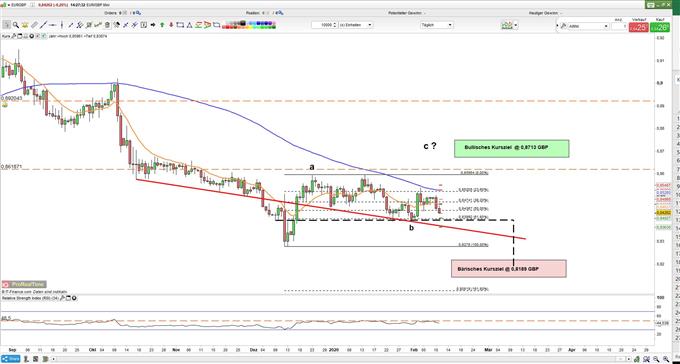Open RSI indicator wrench settings
The image size is (680, 364).
click(x=63, y=298)
